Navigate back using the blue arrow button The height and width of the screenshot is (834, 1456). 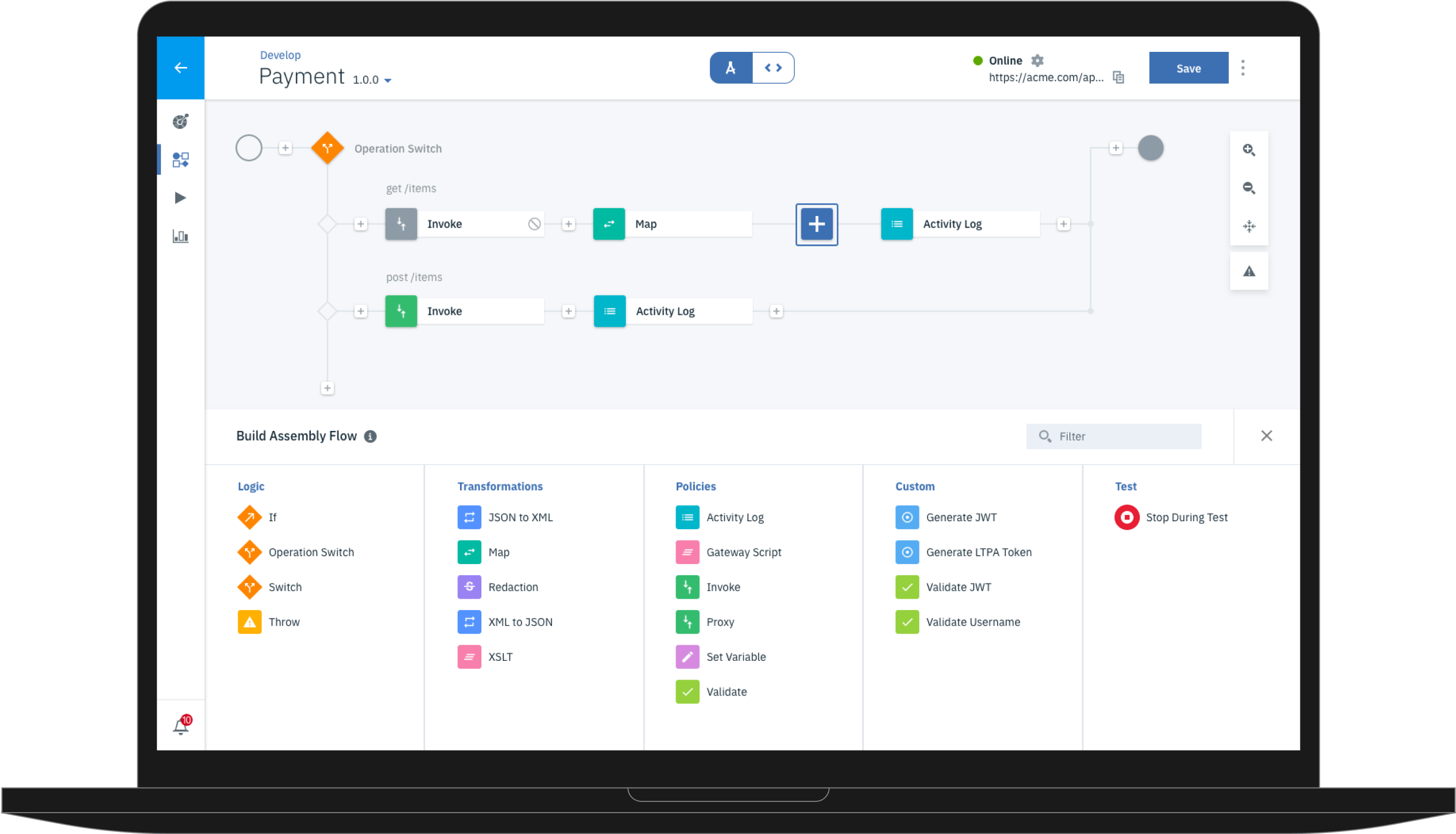coord(180,67)
